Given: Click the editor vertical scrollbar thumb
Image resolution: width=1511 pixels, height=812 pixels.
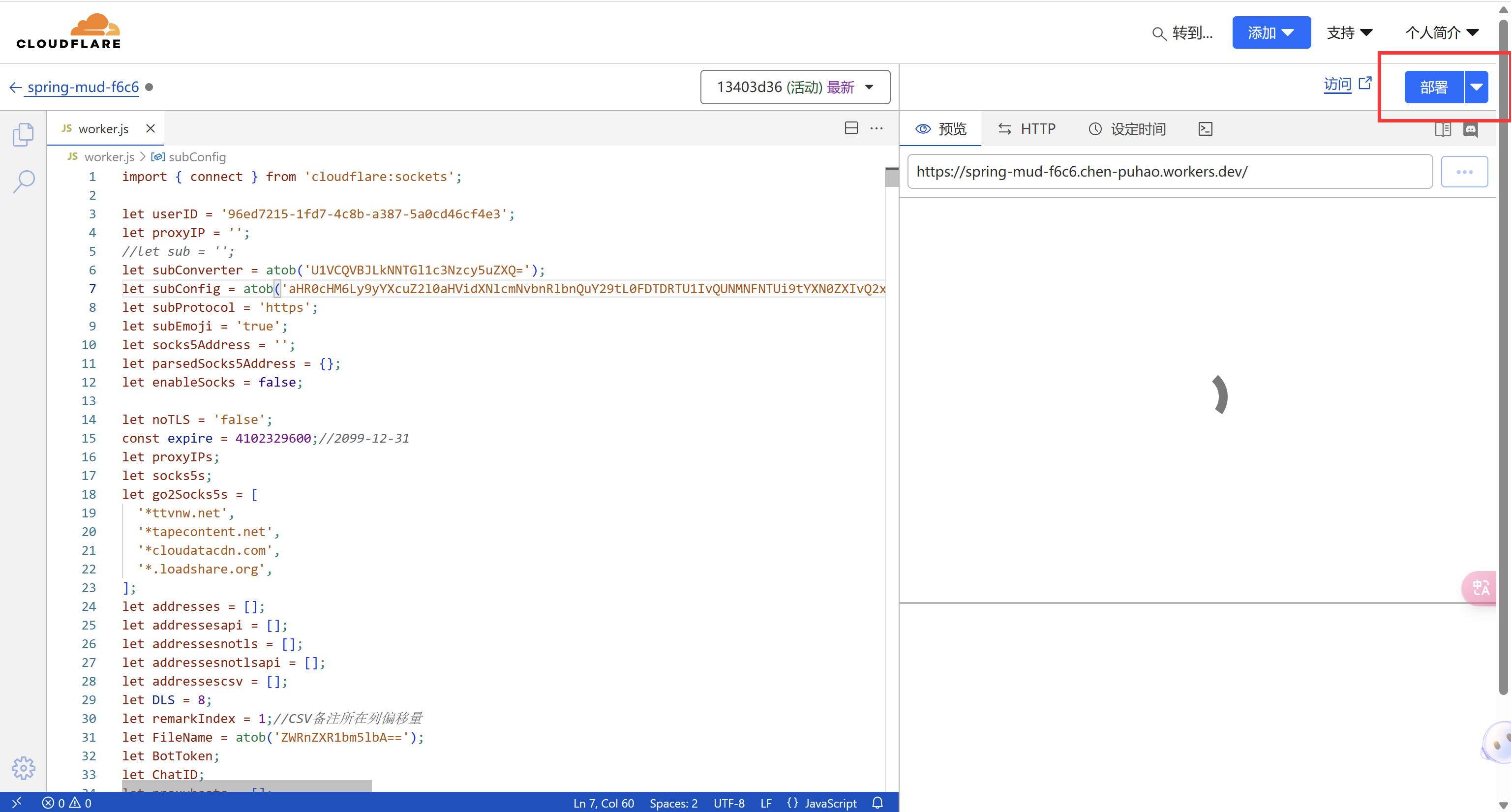Looking at the screenshot, I should tap(892, 177).
